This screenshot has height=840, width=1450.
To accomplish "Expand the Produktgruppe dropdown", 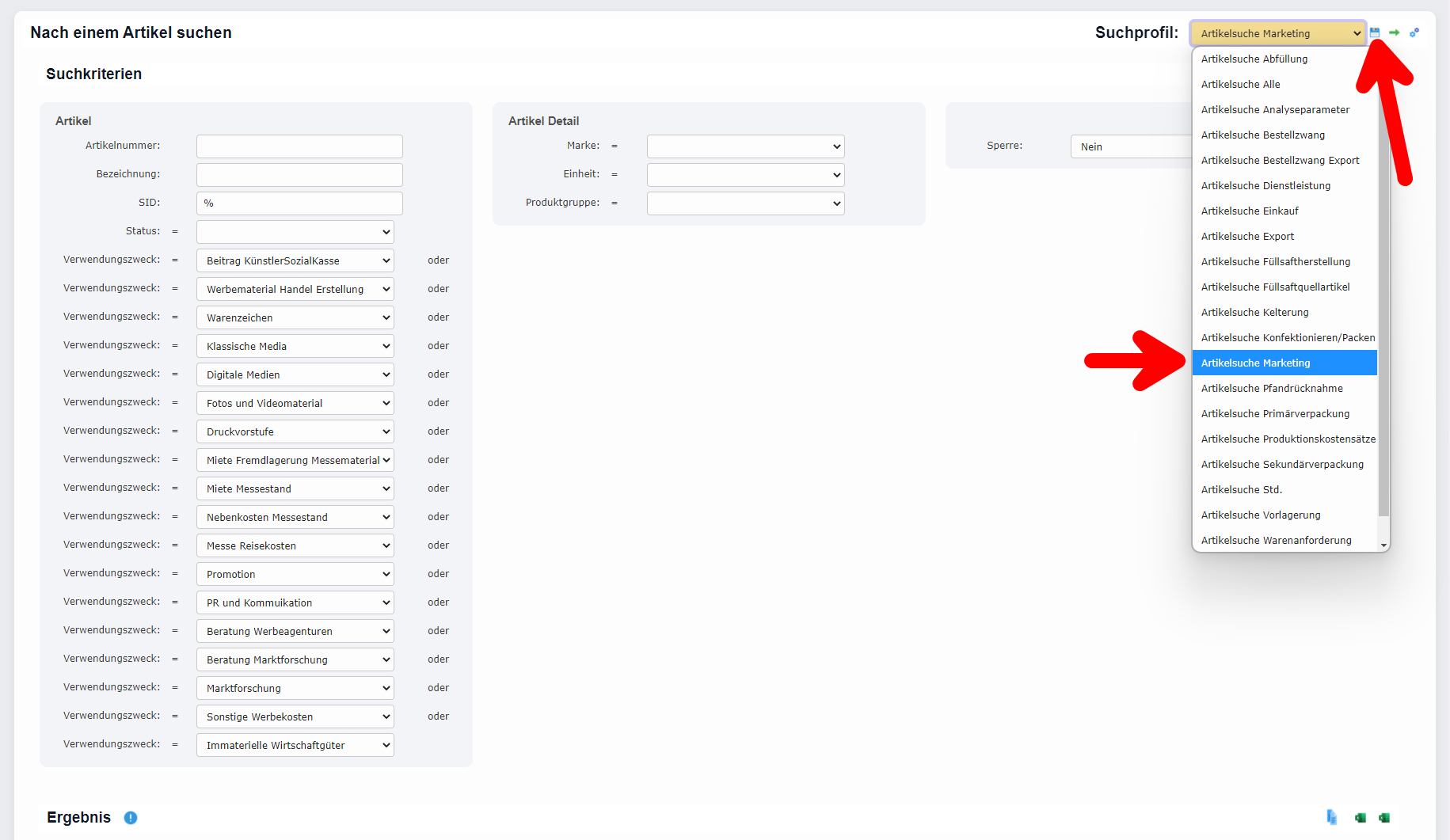I will tap(745, 203).
